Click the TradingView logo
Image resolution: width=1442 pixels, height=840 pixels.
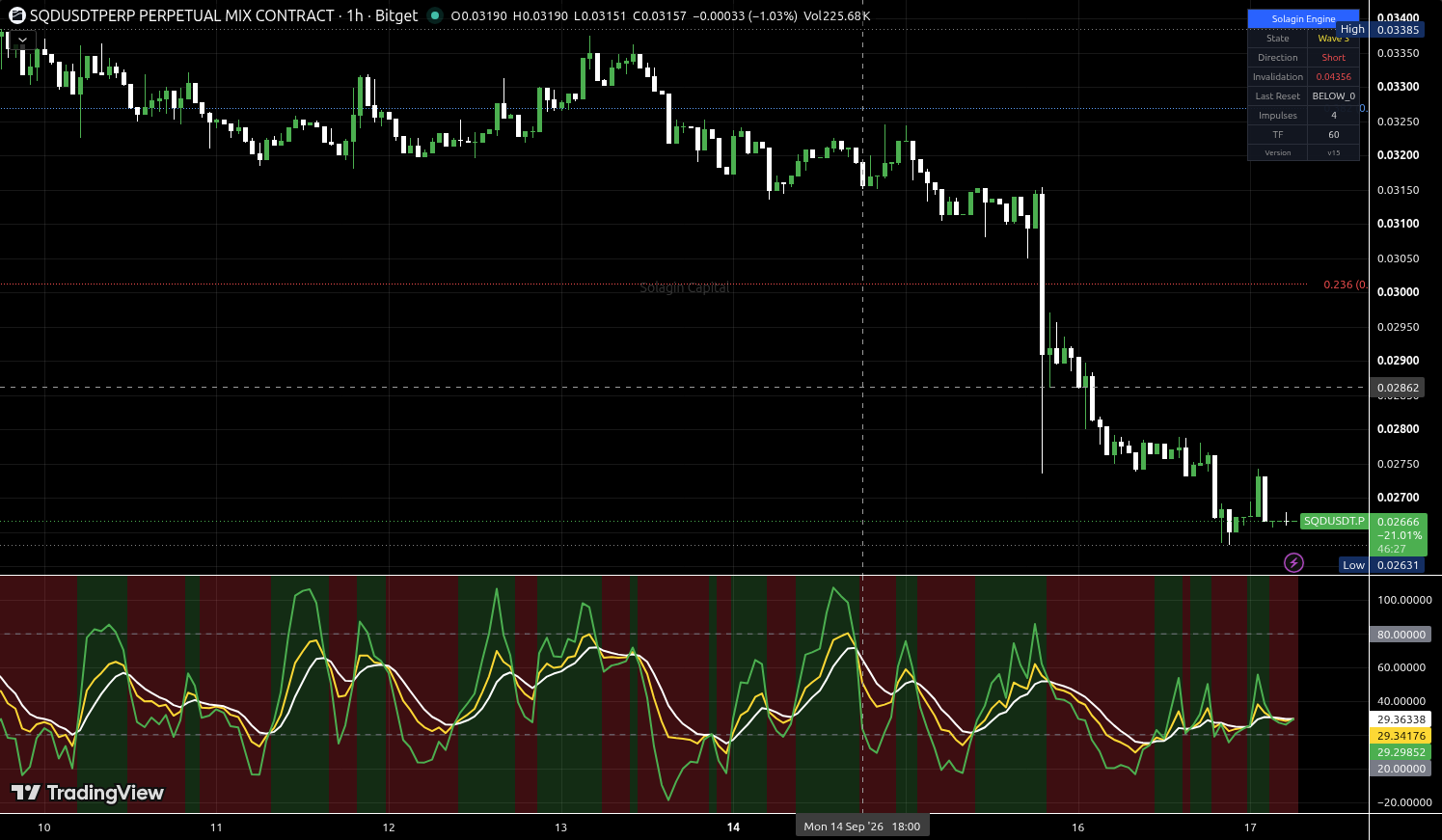(87, 793)
